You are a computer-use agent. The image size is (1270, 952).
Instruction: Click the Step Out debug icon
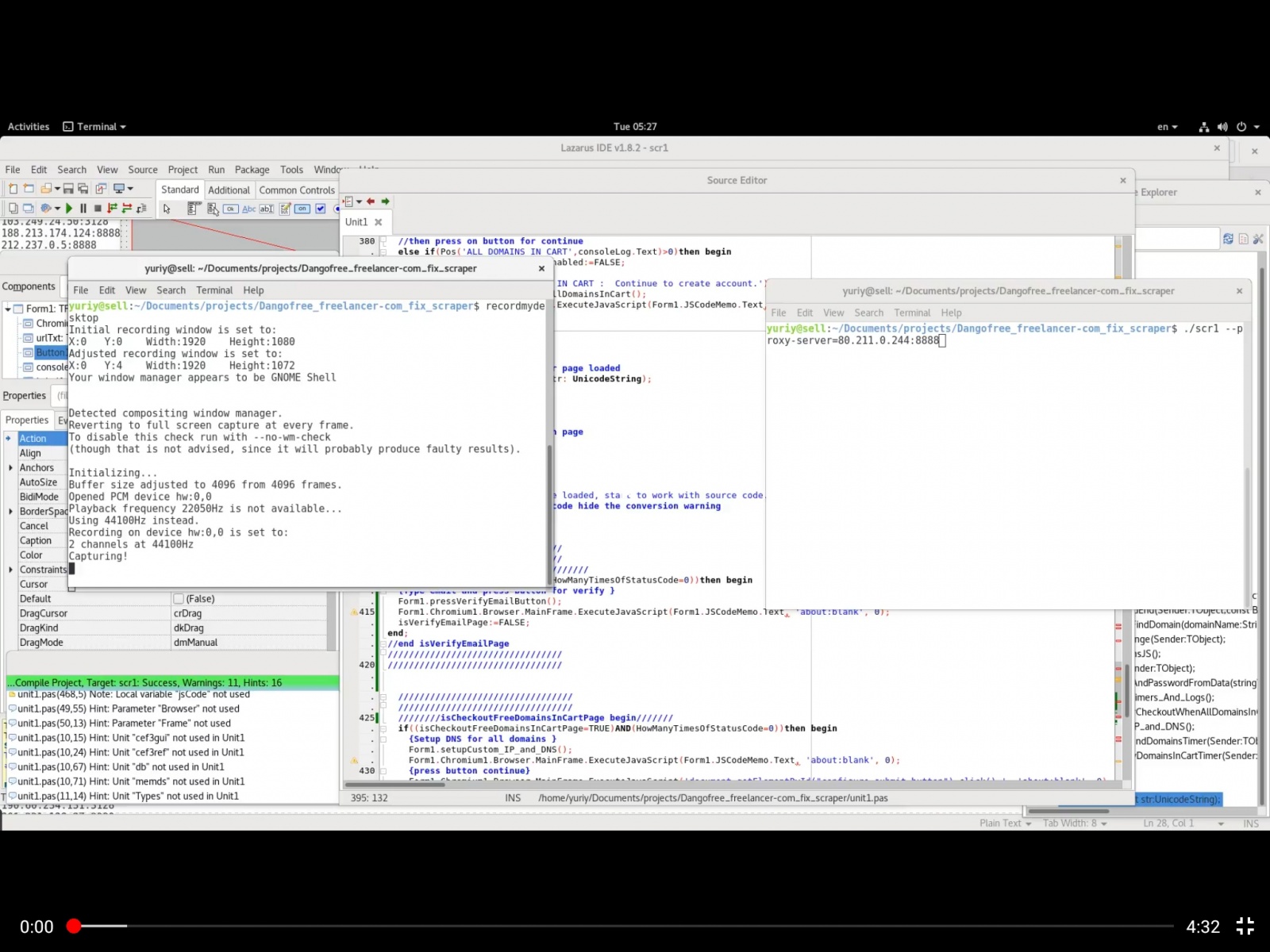point(141,209)
